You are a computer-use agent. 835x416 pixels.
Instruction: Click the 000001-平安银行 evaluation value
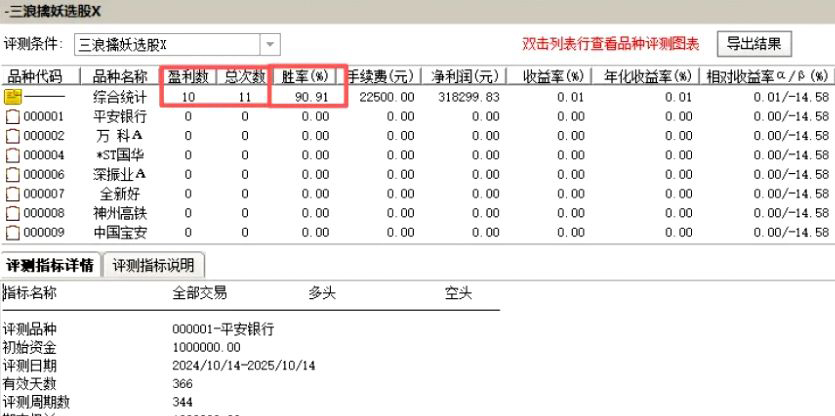(x=224, y=330)
